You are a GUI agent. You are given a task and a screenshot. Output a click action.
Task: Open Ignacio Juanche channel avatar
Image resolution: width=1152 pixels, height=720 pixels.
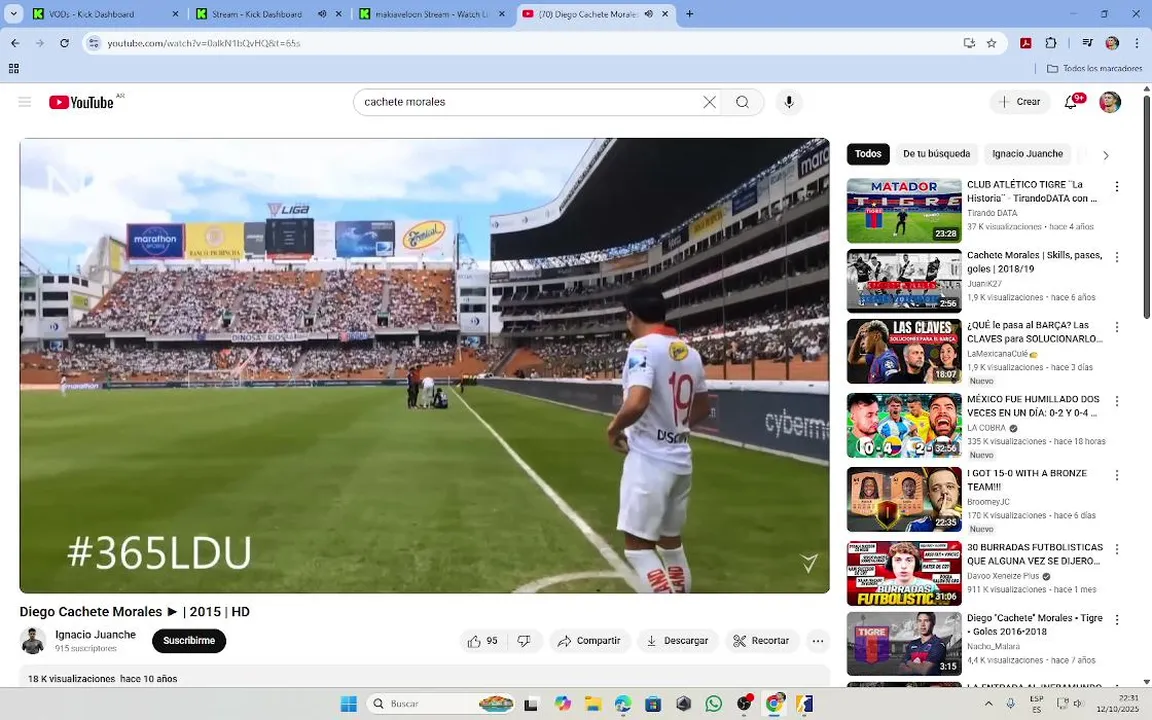tap(33, 641)
